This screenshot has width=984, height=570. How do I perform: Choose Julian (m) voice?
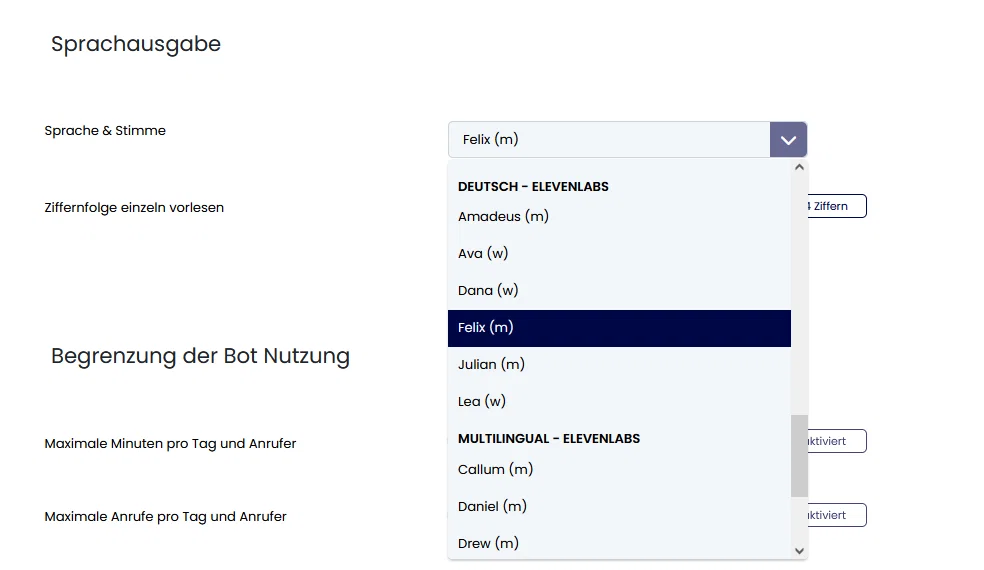[x=619, y=365]
